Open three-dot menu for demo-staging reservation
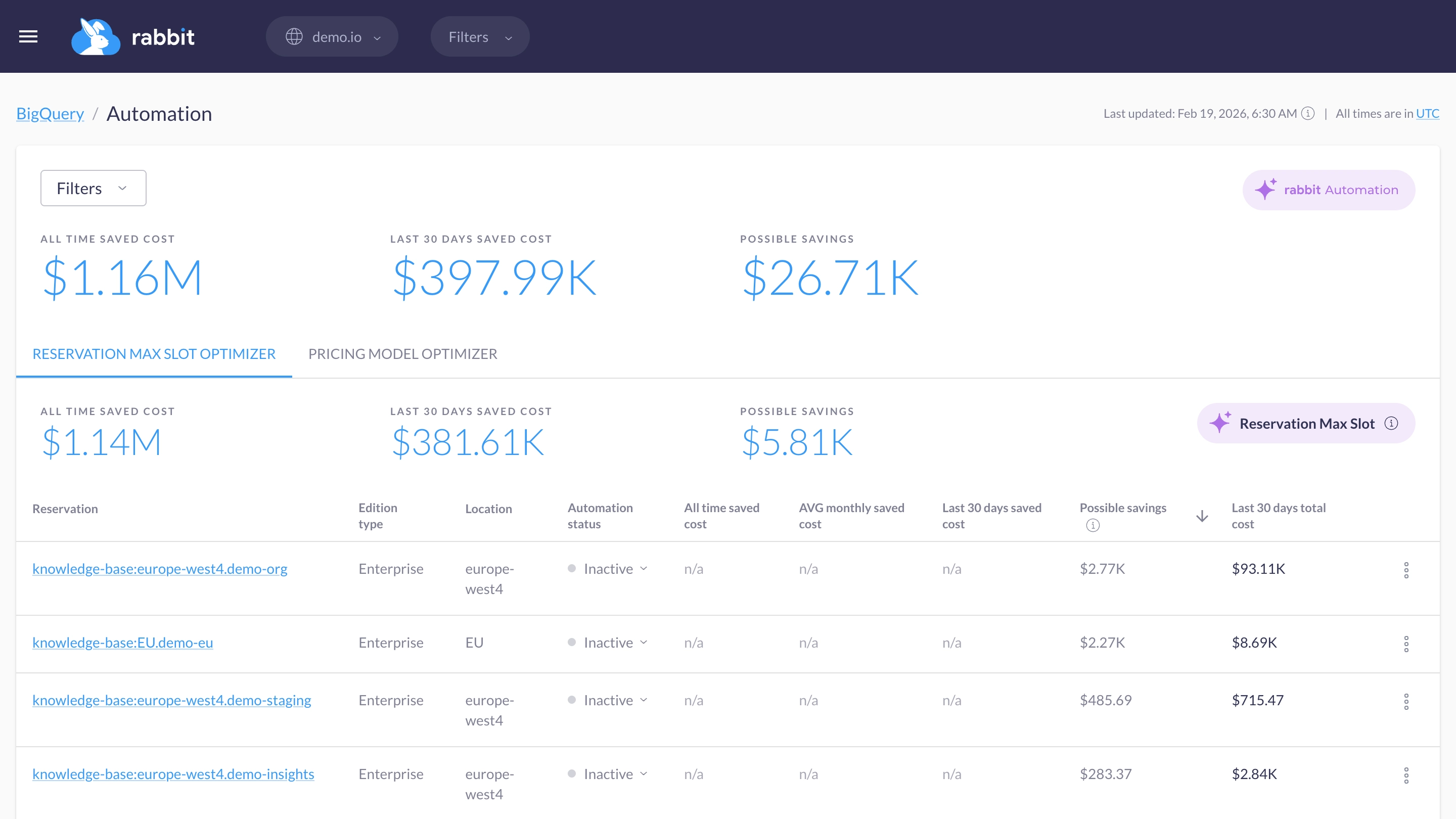 coord(1406,701)
